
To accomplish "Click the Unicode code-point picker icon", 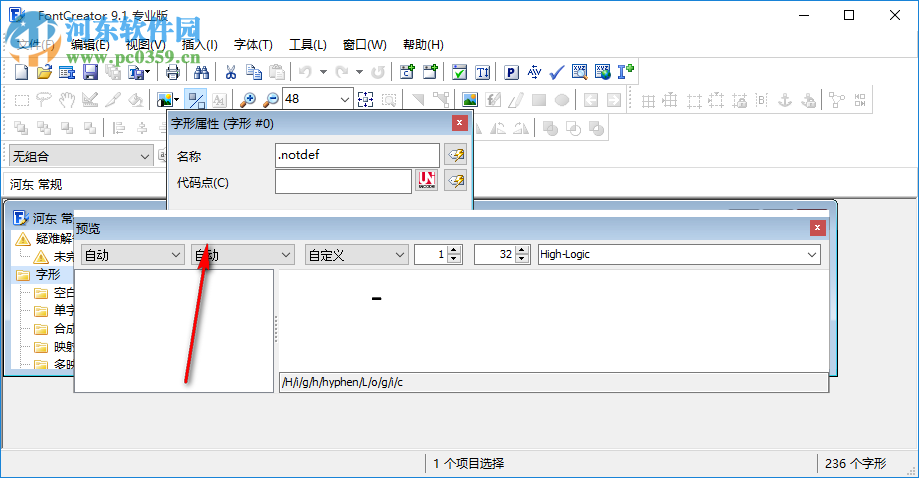I will [x=427, y=181].
